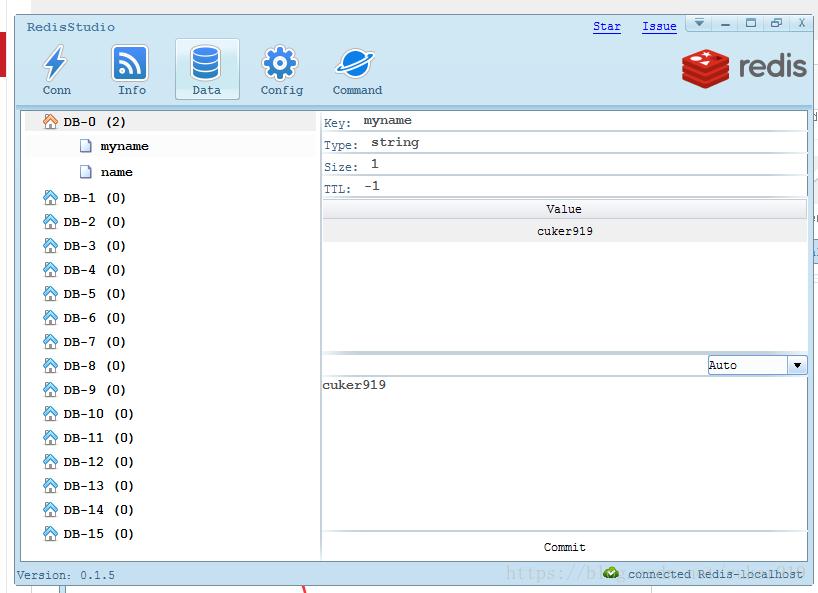Click the RedisStudio window title
Image resolution: width=818 pixels, height=593 pixels.
coord(71,27)
